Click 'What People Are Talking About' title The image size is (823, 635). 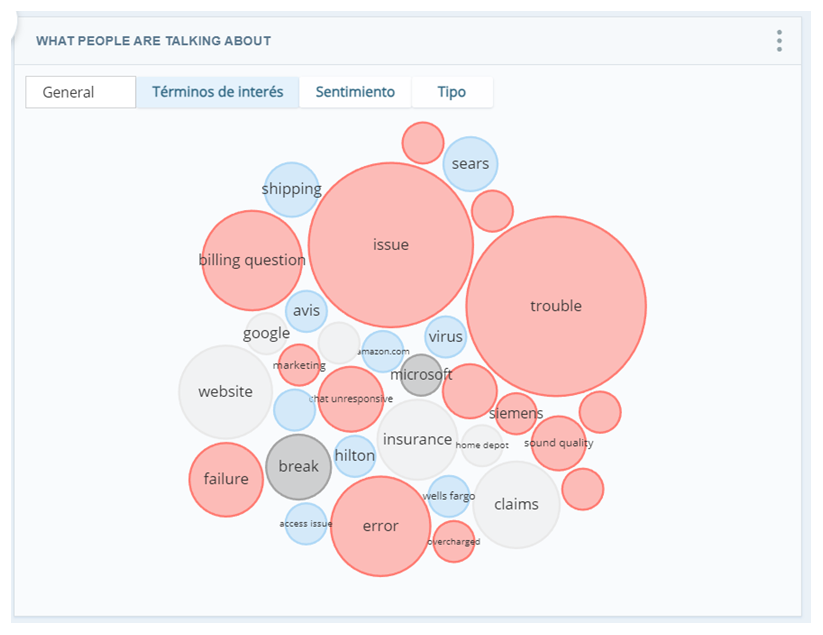point(153,41)
